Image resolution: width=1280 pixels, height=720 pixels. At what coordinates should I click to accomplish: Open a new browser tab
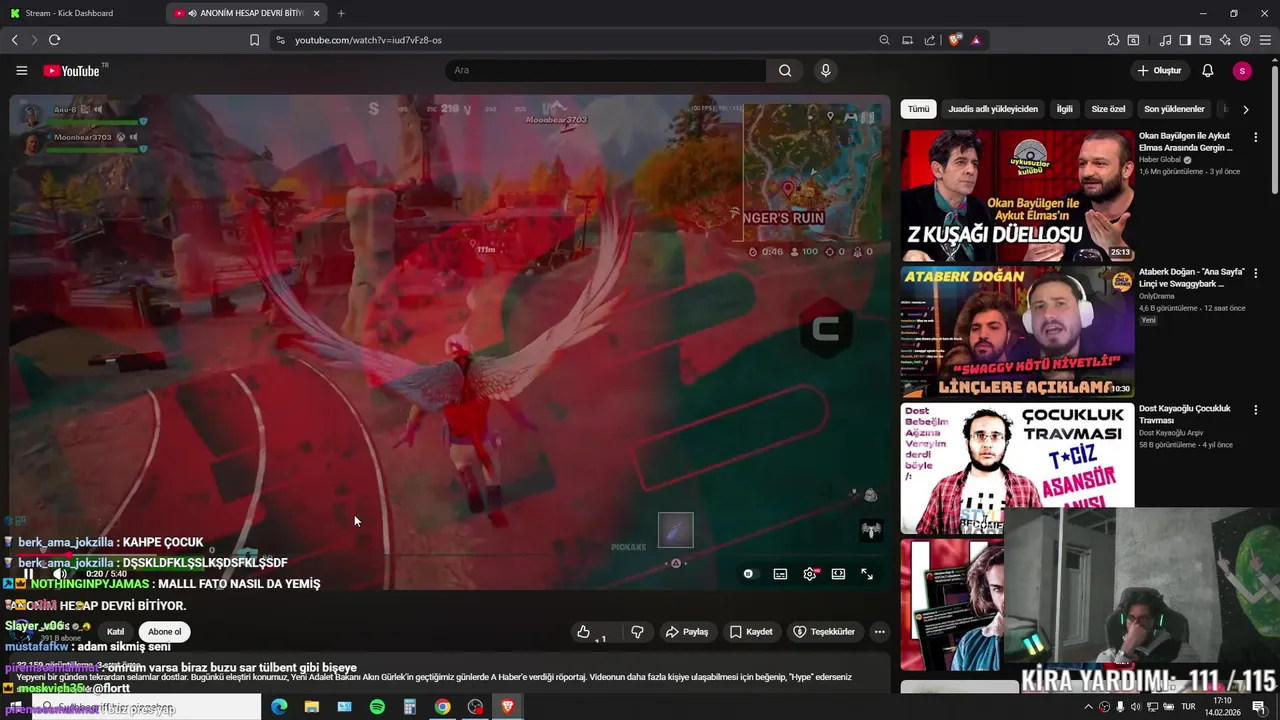click(x=341, y=13)
